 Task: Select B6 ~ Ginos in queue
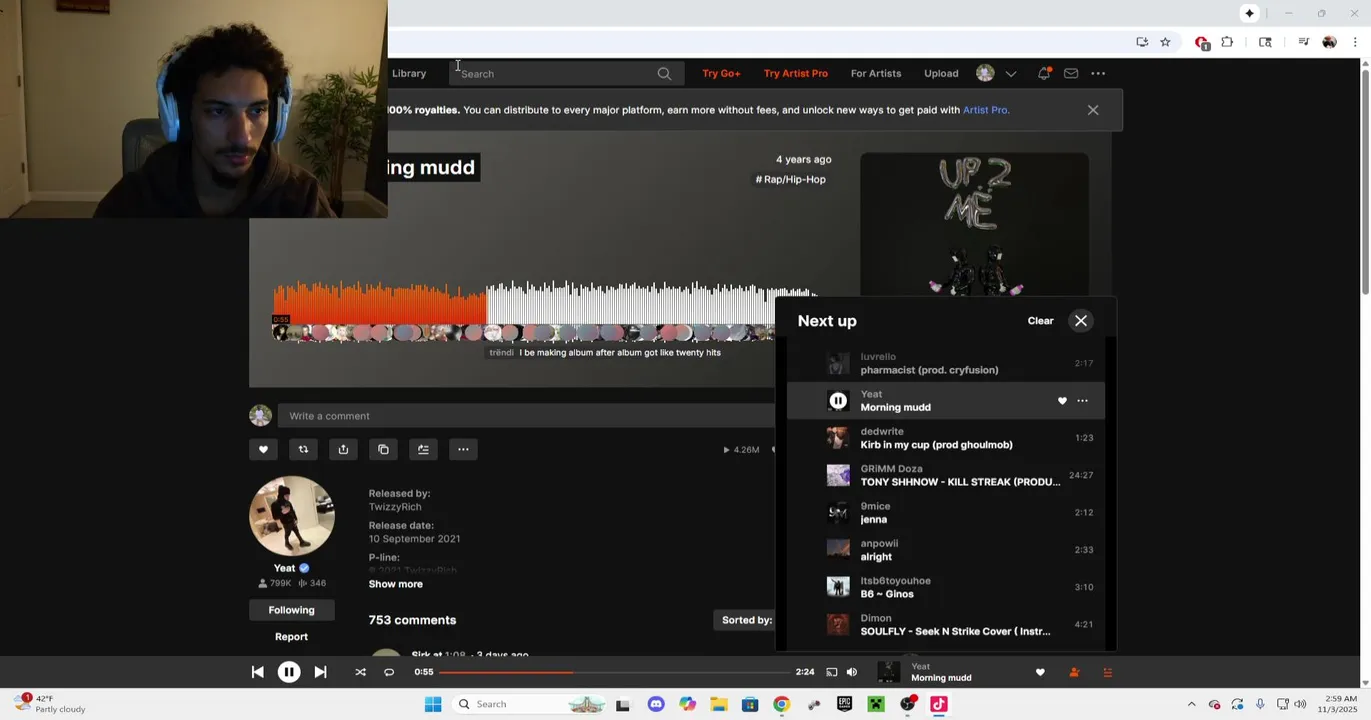(946, 587)
